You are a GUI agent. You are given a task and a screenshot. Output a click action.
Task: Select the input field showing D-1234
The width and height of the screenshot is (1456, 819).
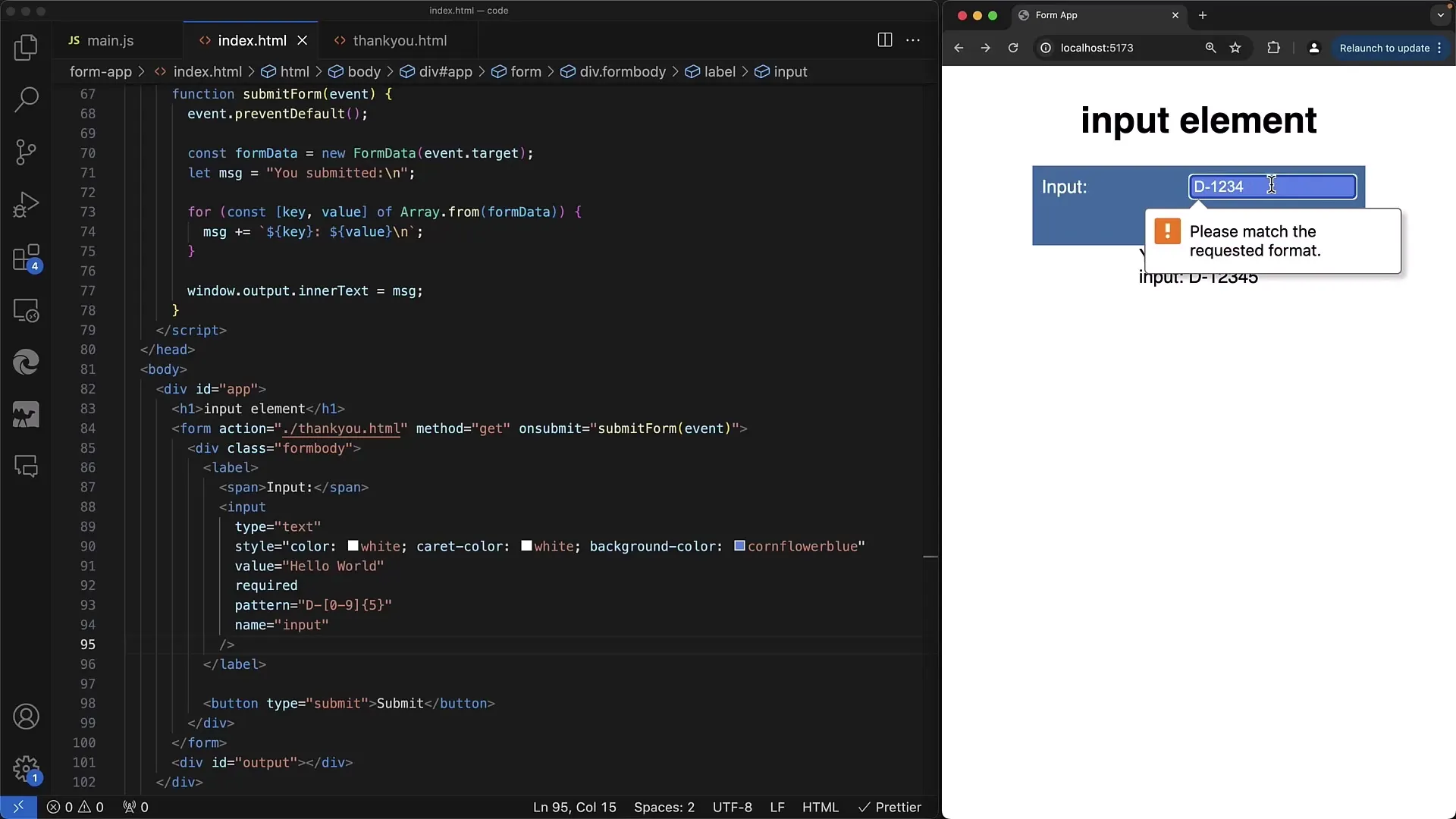(x=1272, y=186)
